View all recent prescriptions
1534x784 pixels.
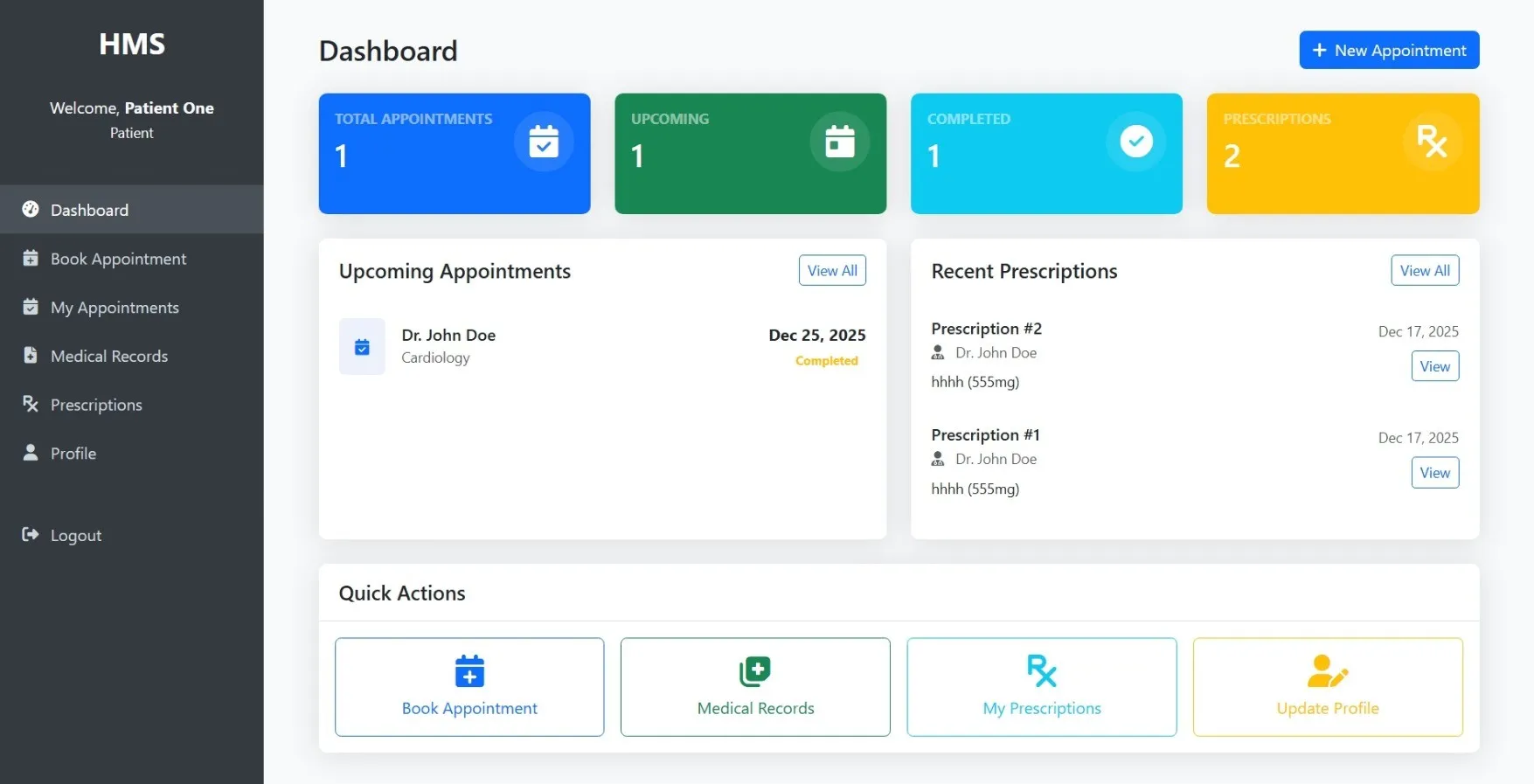click(x=1425, y=270)
